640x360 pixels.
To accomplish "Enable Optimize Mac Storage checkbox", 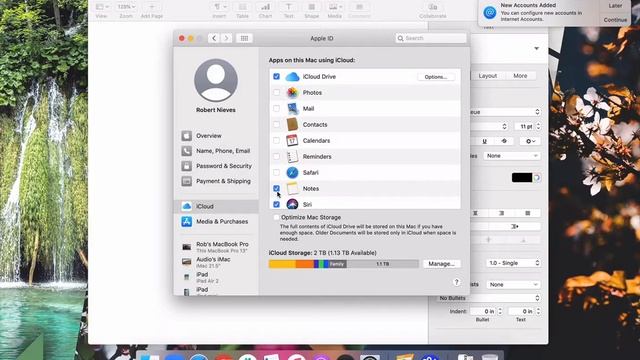I will point(276,218).
